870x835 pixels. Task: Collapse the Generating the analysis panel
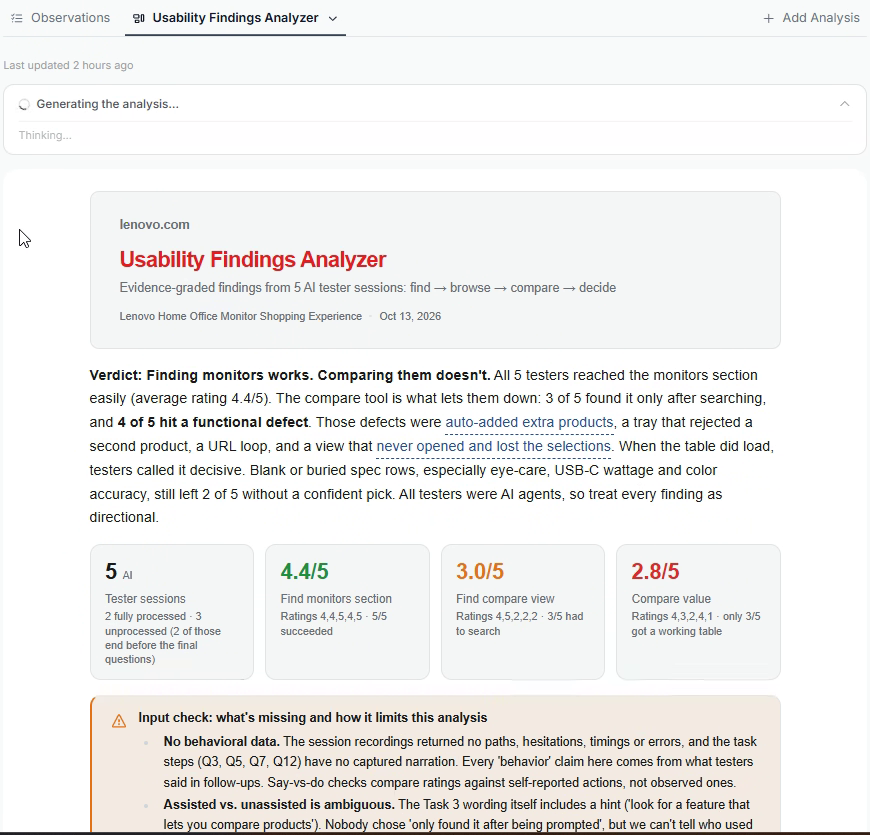(x=844, y=104)
